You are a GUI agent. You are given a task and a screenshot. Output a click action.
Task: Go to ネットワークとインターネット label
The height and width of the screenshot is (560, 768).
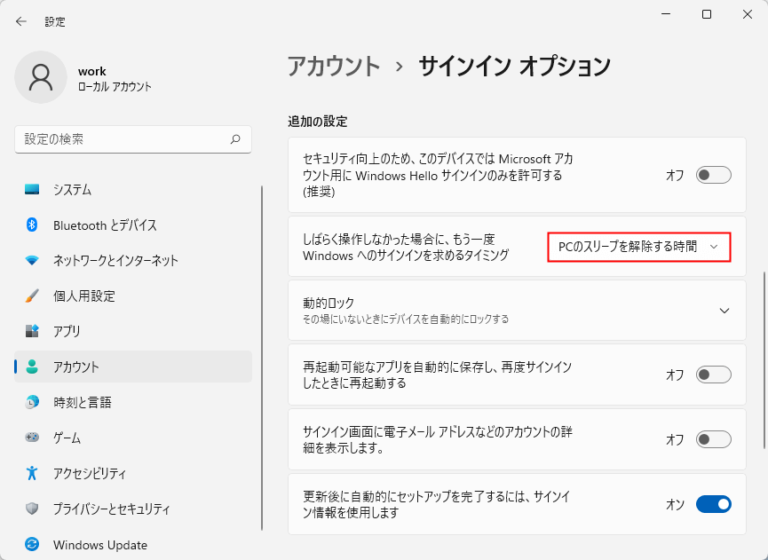116,261
